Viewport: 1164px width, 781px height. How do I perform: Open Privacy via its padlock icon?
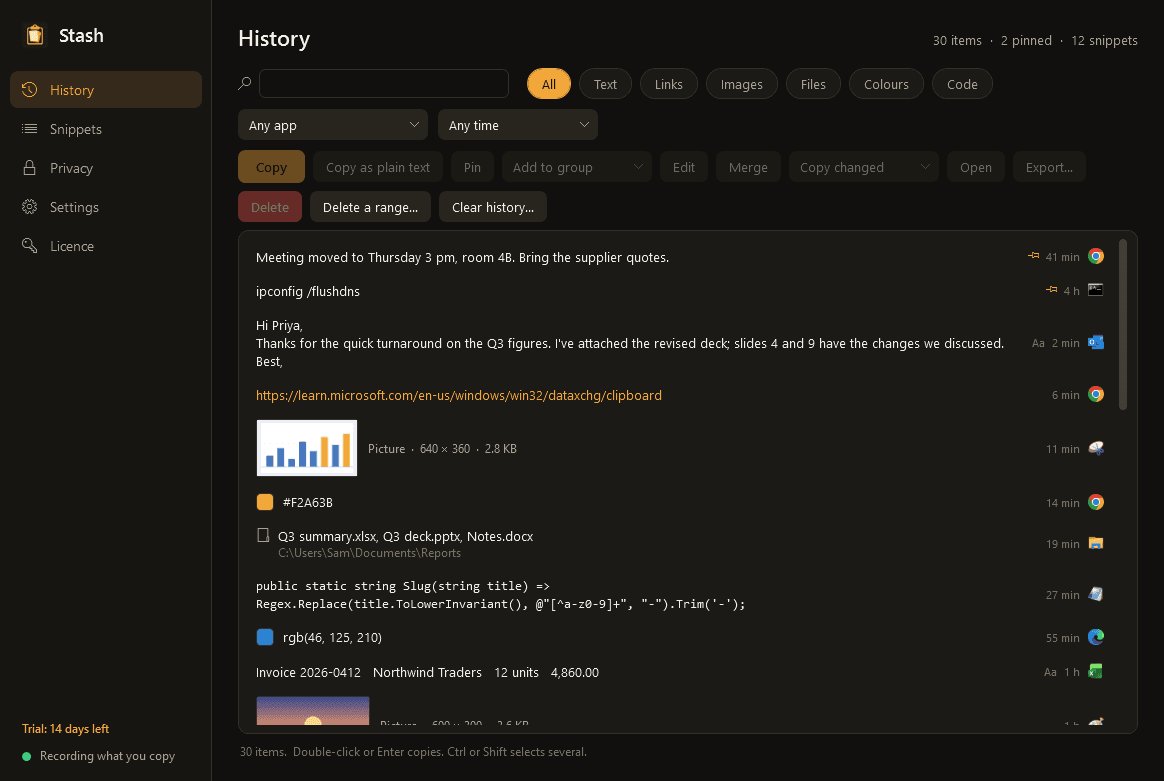30,168
